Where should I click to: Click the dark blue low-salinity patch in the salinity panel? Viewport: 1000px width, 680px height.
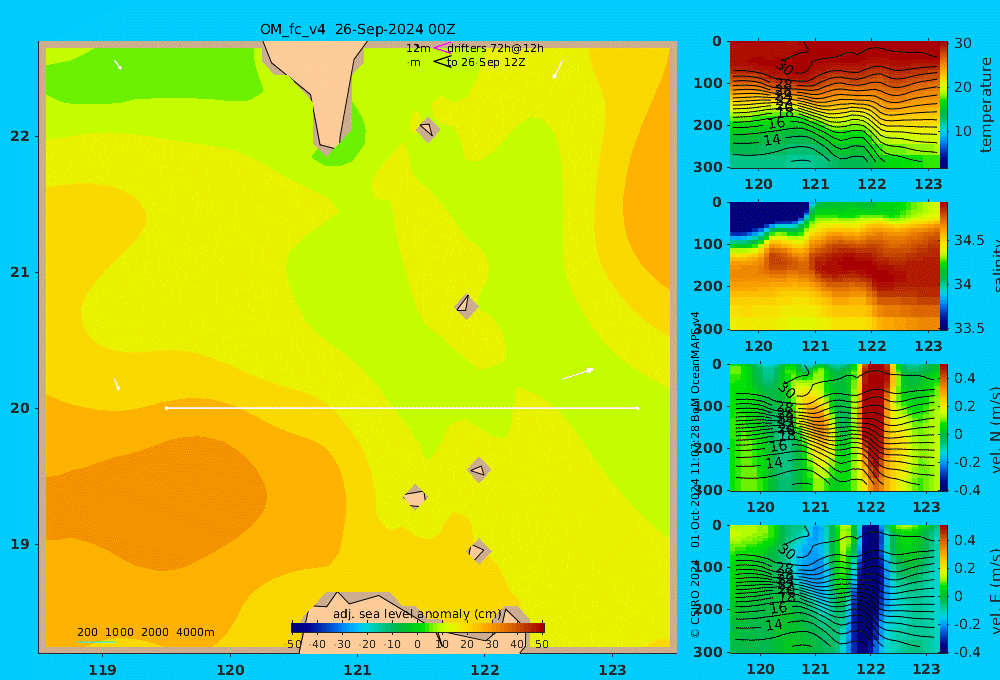765,217
